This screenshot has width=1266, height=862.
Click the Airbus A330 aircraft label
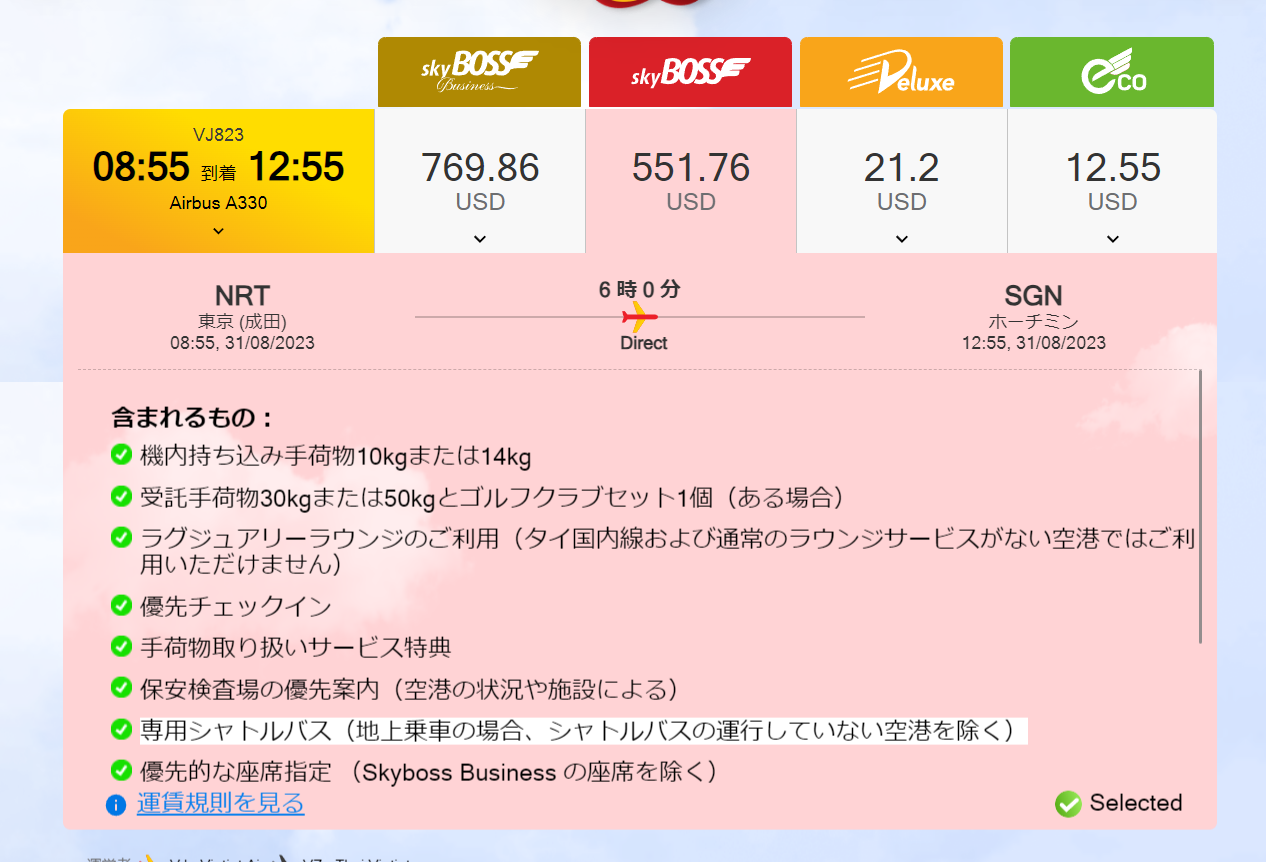218,203
